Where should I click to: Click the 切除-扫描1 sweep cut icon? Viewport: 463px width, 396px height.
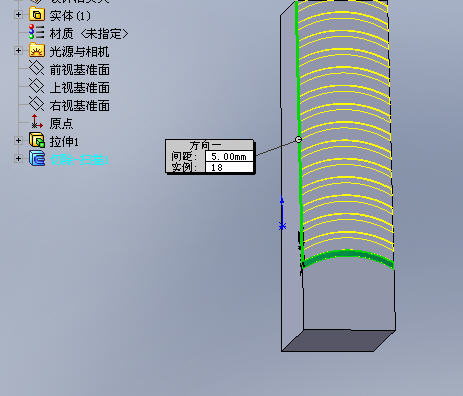(x=37, y=158)
